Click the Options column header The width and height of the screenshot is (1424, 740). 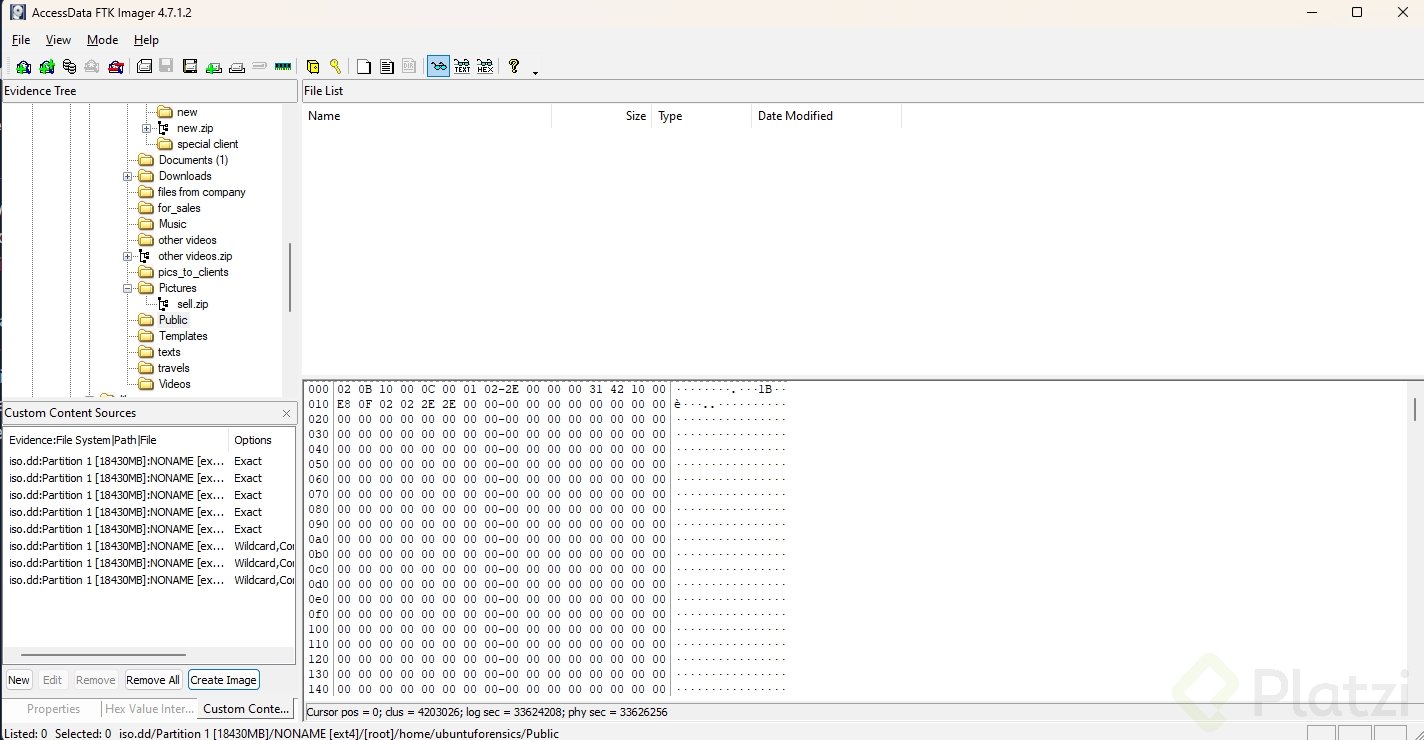(x=262, y=440)
